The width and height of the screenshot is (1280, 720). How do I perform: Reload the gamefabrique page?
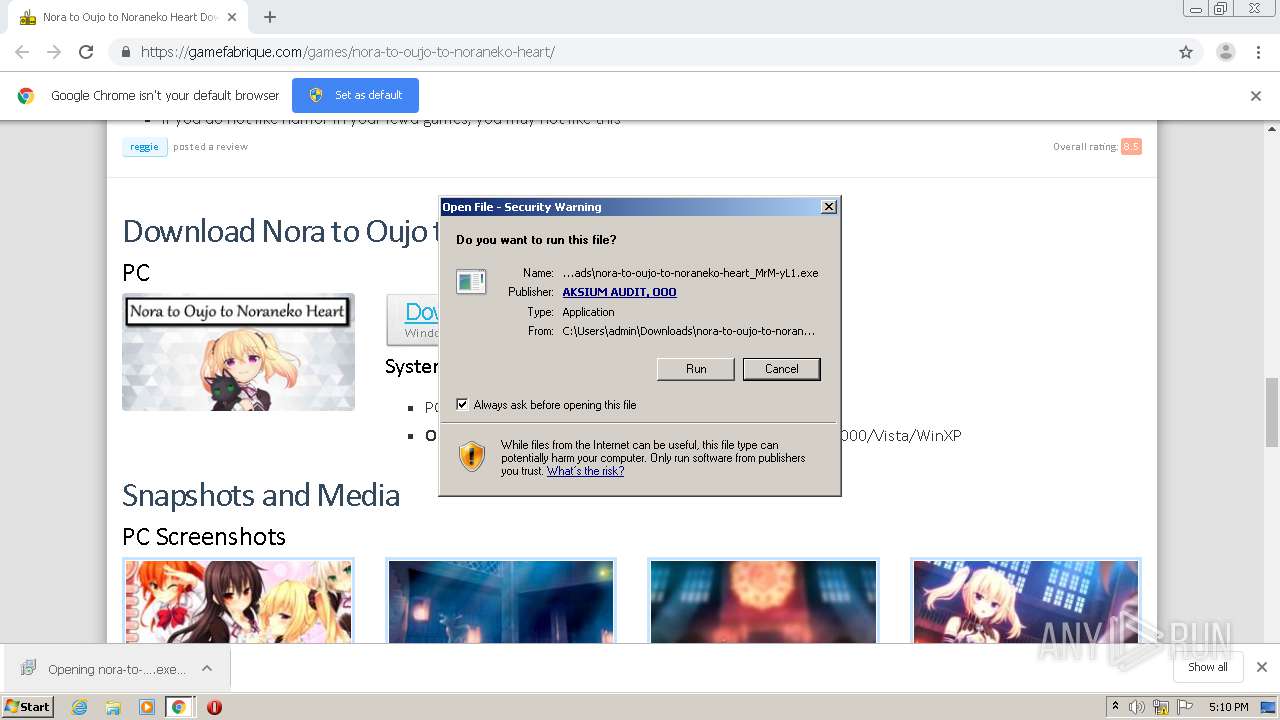click(86, 52)
